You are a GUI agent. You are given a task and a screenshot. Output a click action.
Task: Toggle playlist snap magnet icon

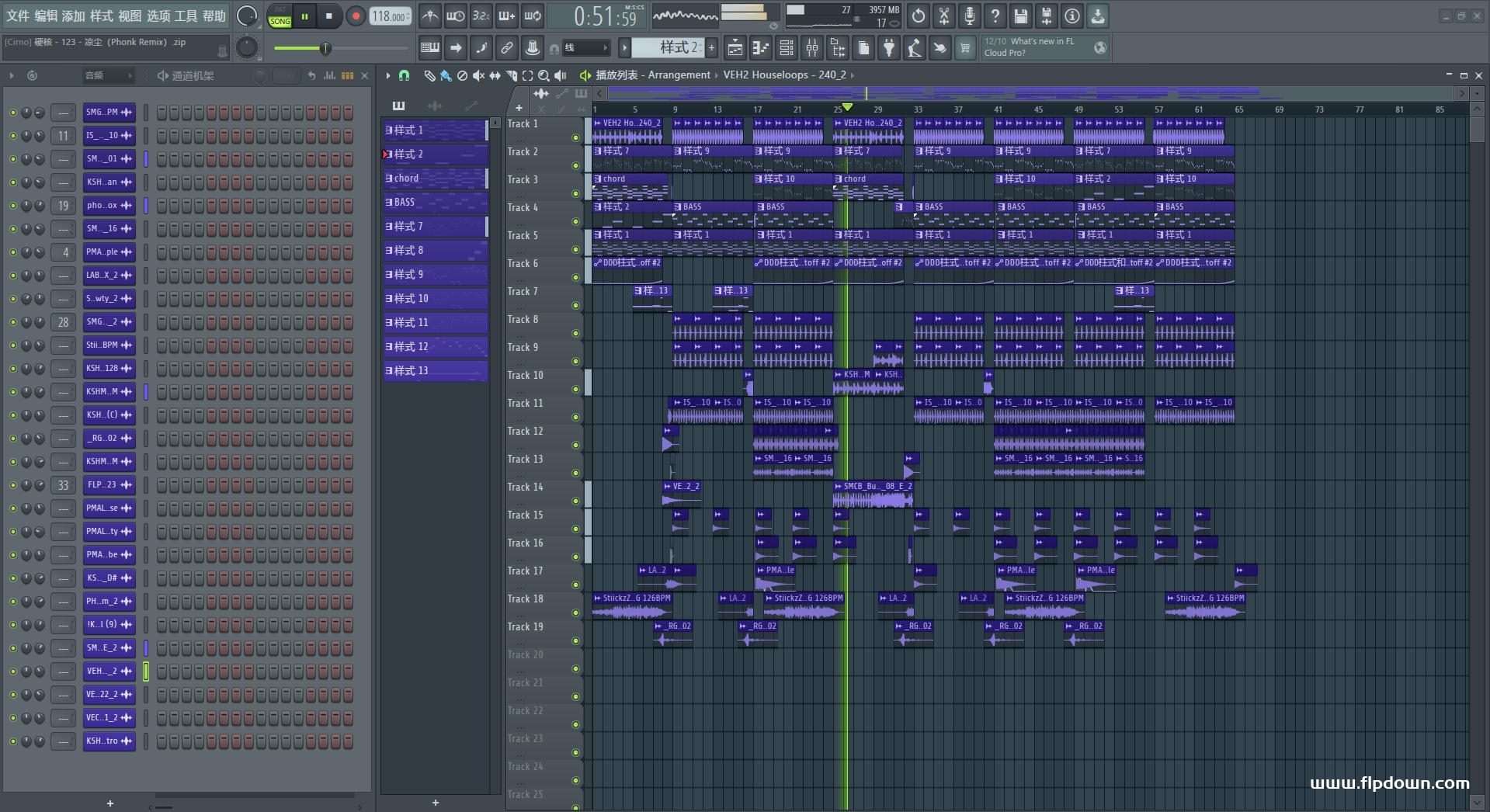pyautogui.click(x=404, y=75)
